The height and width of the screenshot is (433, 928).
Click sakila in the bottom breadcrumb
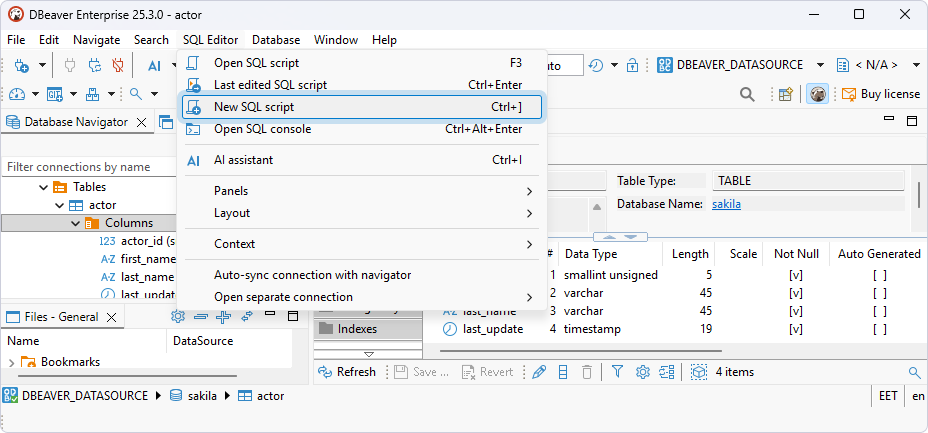[203, 396]
